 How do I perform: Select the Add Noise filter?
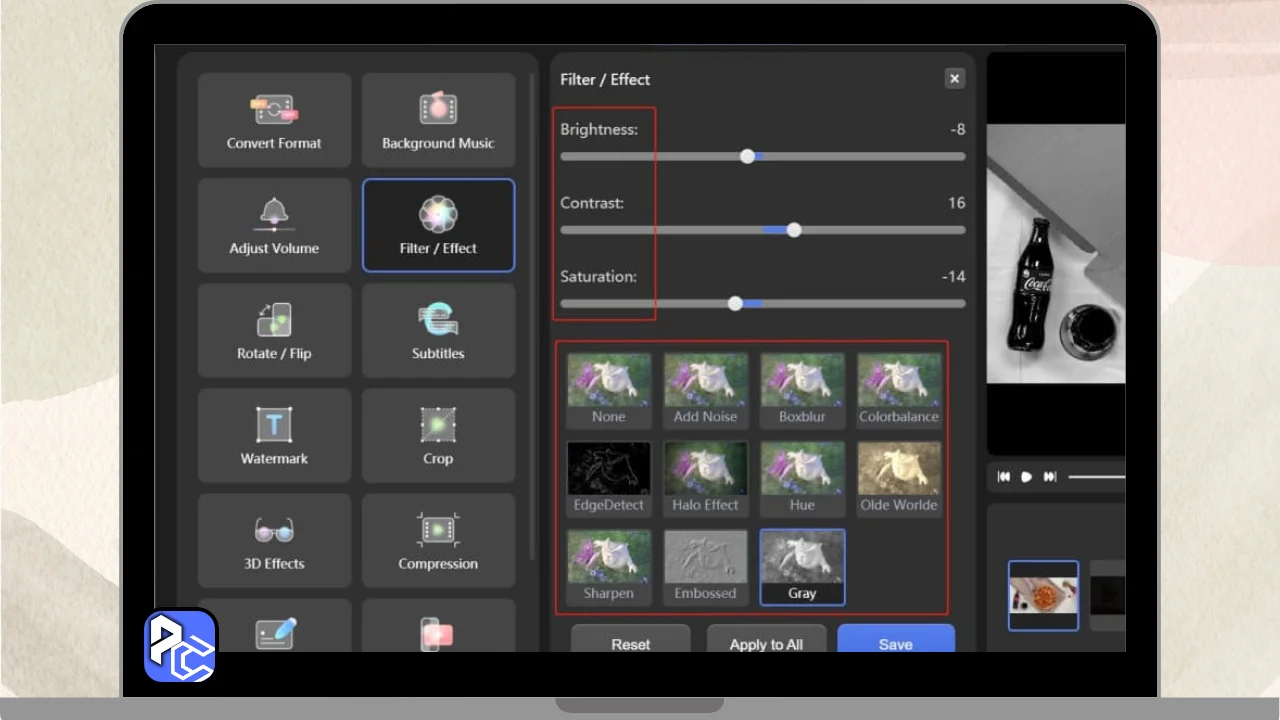point(705,390)
